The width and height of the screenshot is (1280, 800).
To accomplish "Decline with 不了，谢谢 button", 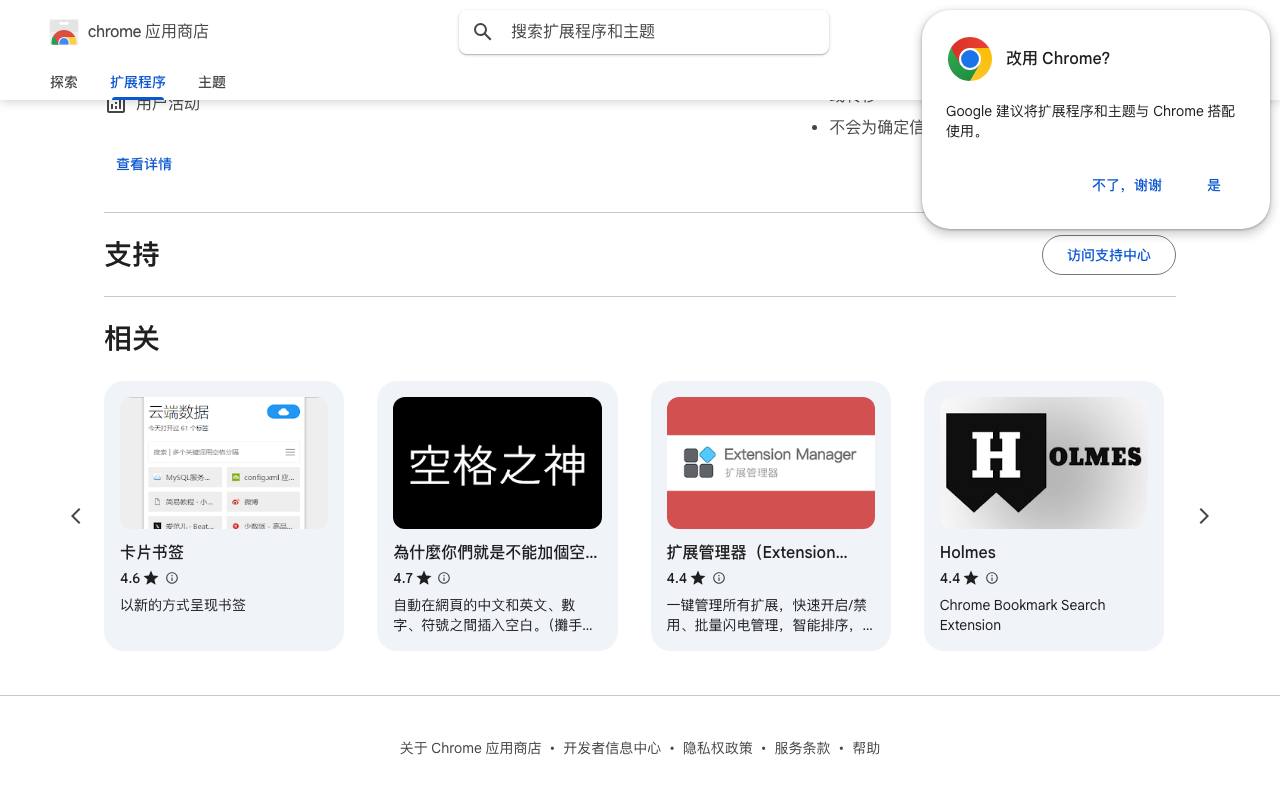I will 1127,185.
